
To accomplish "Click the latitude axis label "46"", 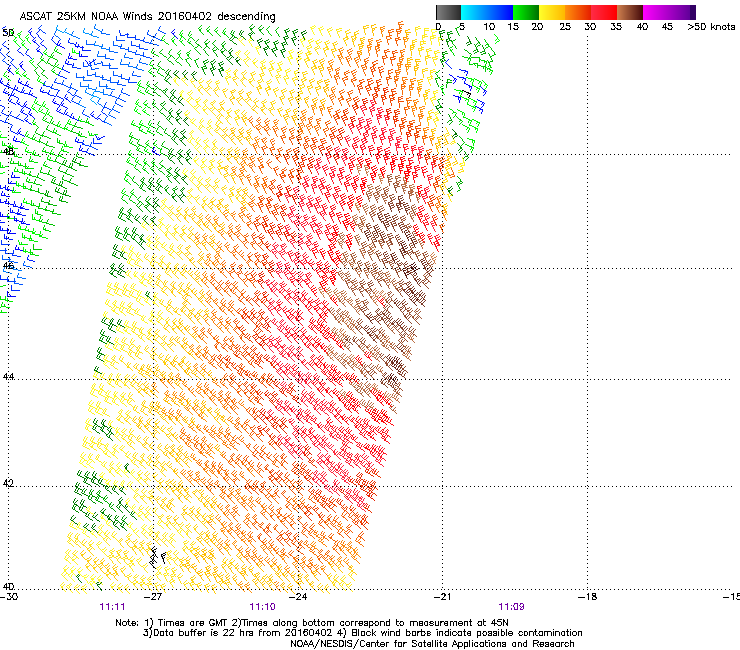I will click(8, 266).
